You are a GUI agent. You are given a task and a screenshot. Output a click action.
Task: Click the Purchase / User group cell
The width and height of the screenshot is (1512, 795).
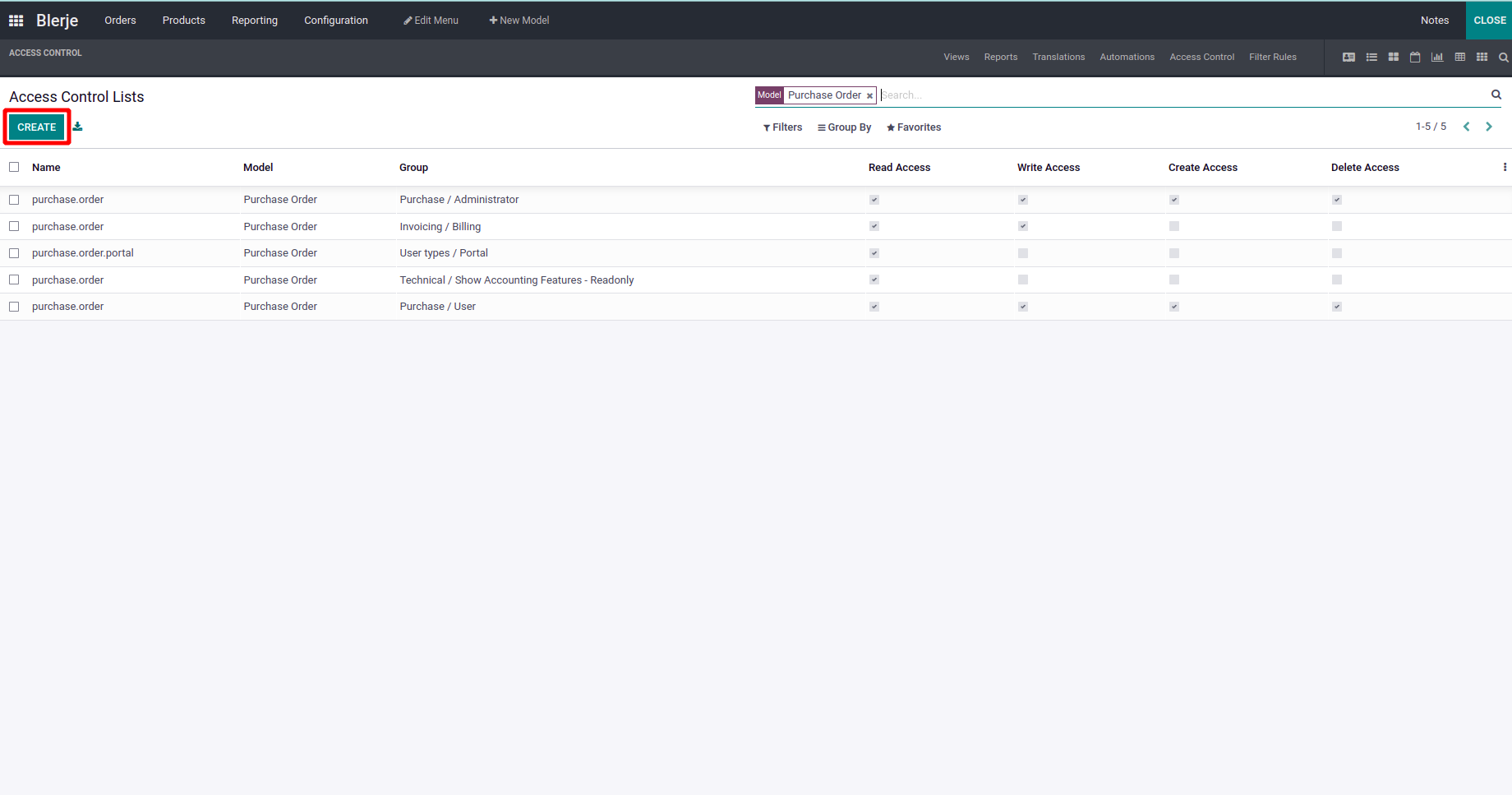(x=438, y=307)
